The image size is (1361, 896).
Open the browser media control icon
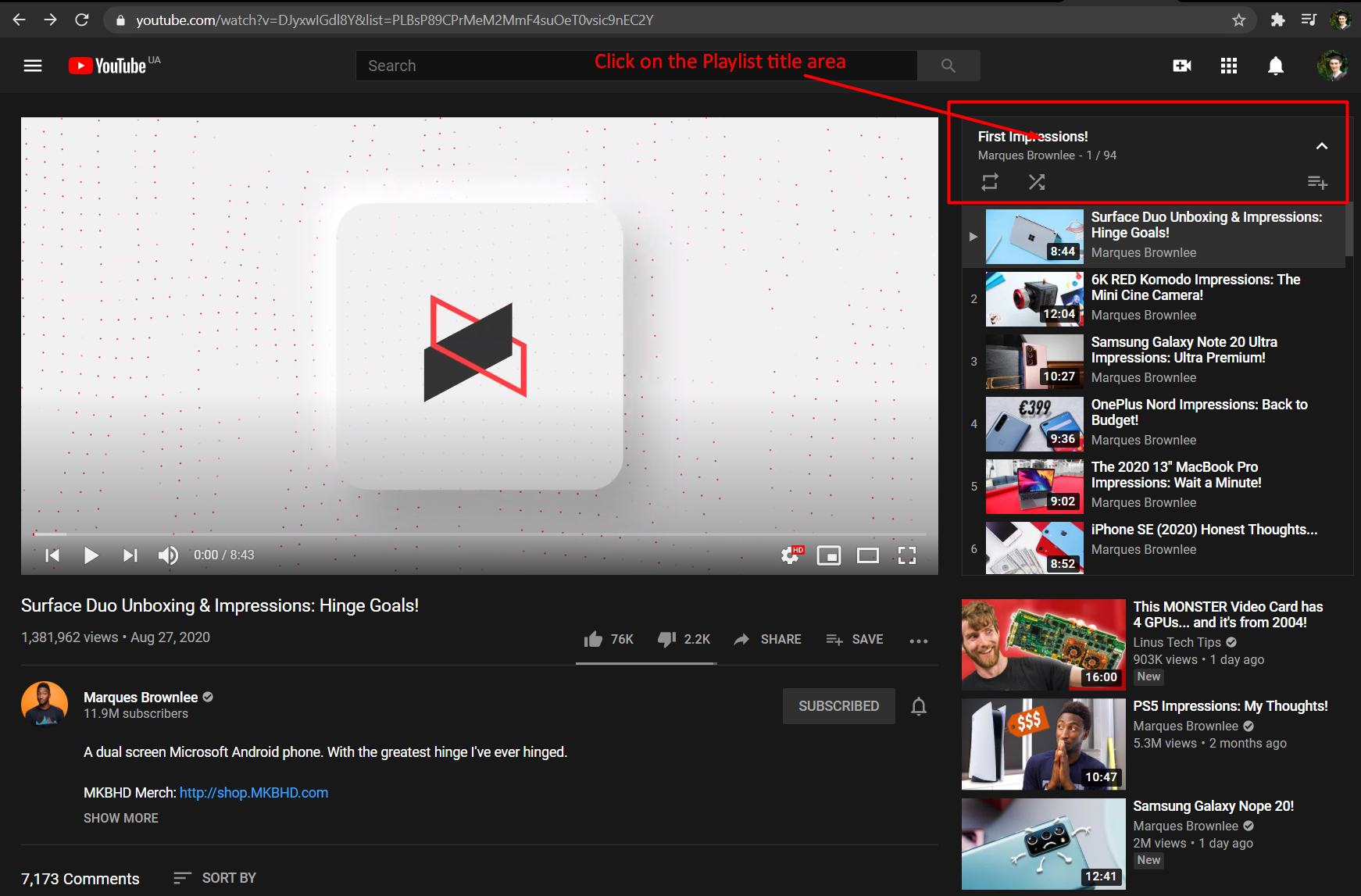tap(1309, 20)
